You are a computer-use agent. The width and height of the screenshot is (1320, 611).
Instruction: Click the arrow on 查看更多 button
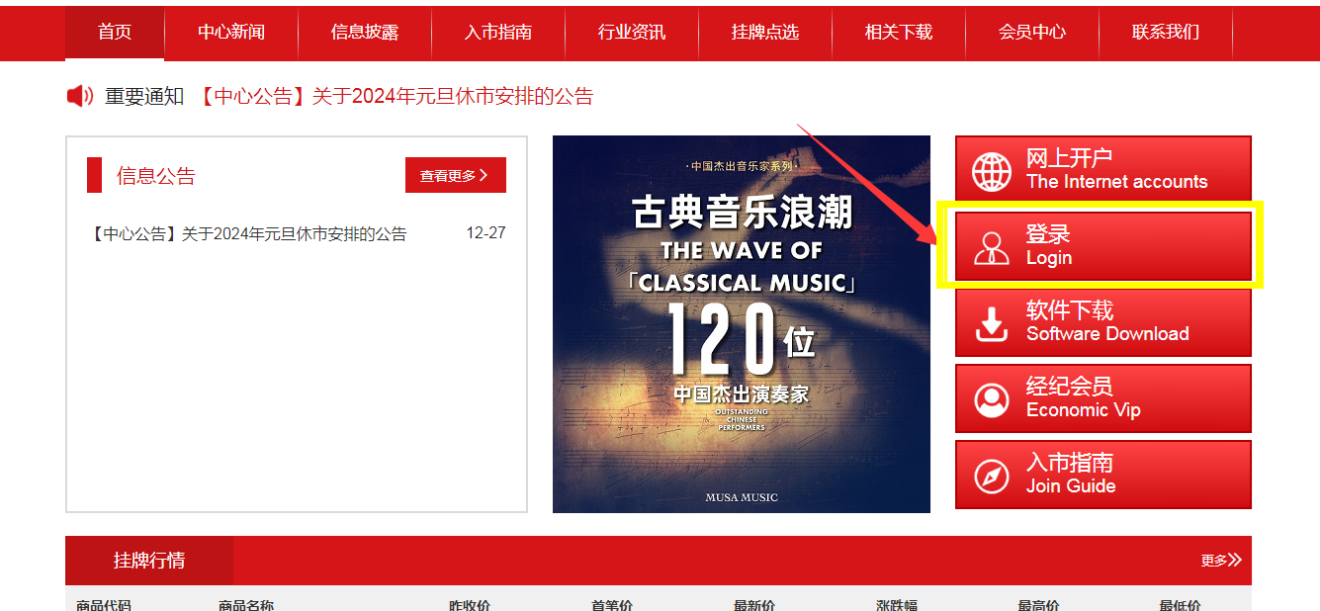click(484, 175)
